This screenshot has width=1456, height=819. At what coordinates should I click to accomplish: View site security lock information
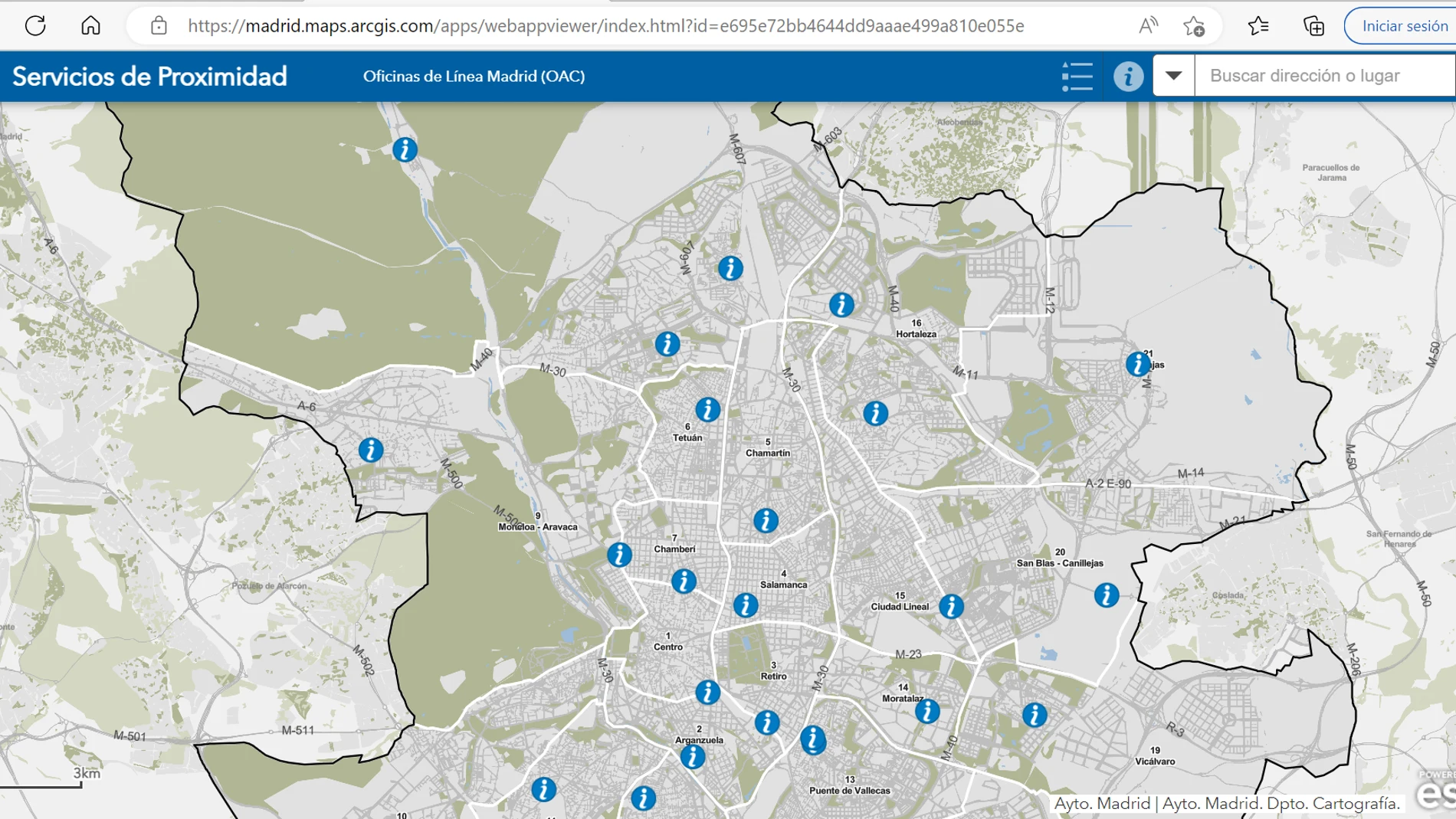(159, 25)
